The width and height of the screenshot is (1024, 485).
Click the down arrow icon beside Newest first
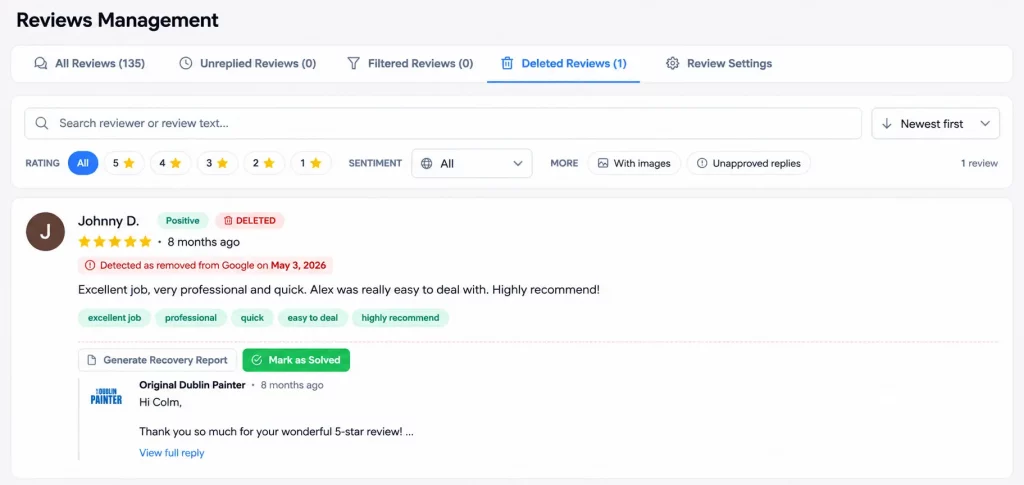[x=887, y=123]
